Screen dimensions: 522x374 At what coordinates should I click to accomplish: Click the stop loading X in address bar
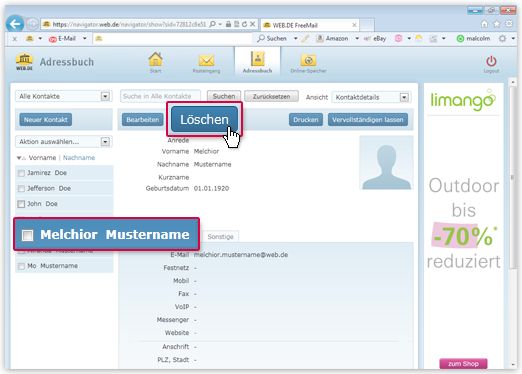click(252, 24)
